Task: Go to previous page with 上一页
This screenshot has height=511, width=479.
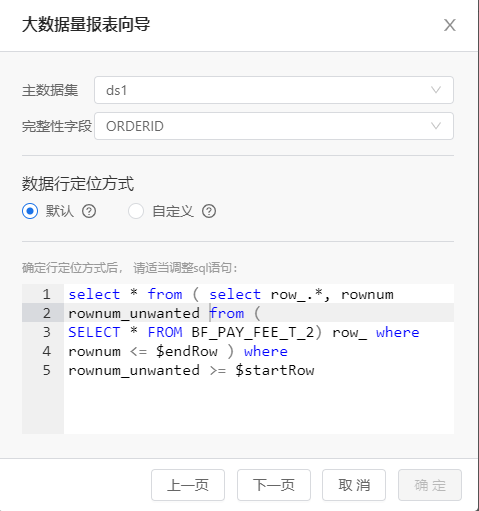Action: [x=188, y=485]
